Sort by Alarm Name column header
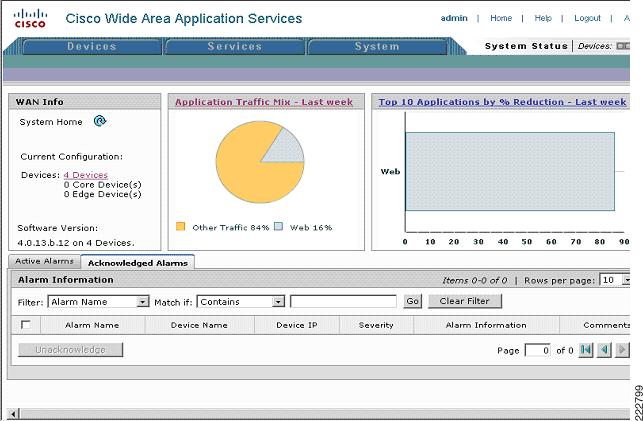The width and height of the screenshot is (643, 421). (x=92, y=325)
